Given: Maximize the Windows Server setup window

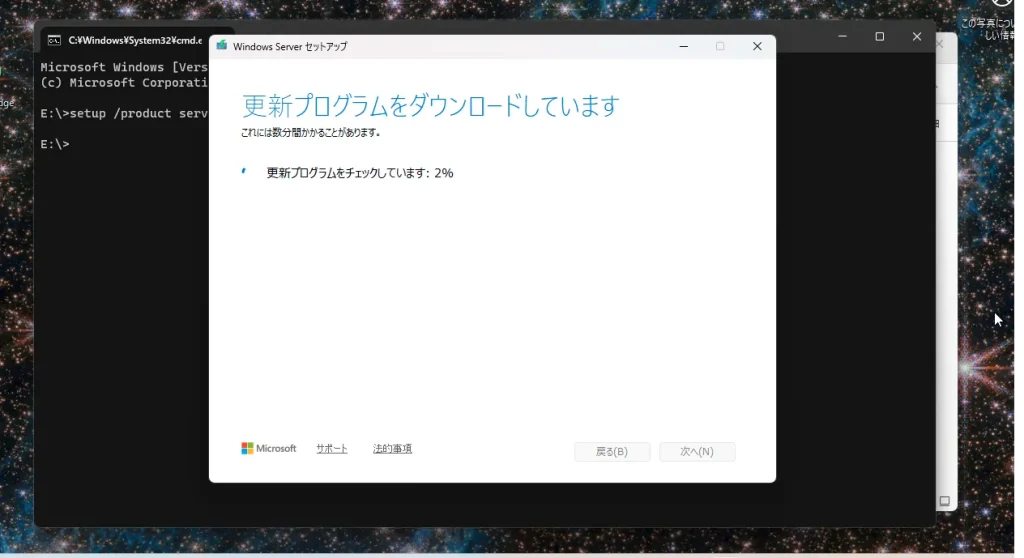Looking at the screenshot, I should pyautogui.click(x=720, y=46).
